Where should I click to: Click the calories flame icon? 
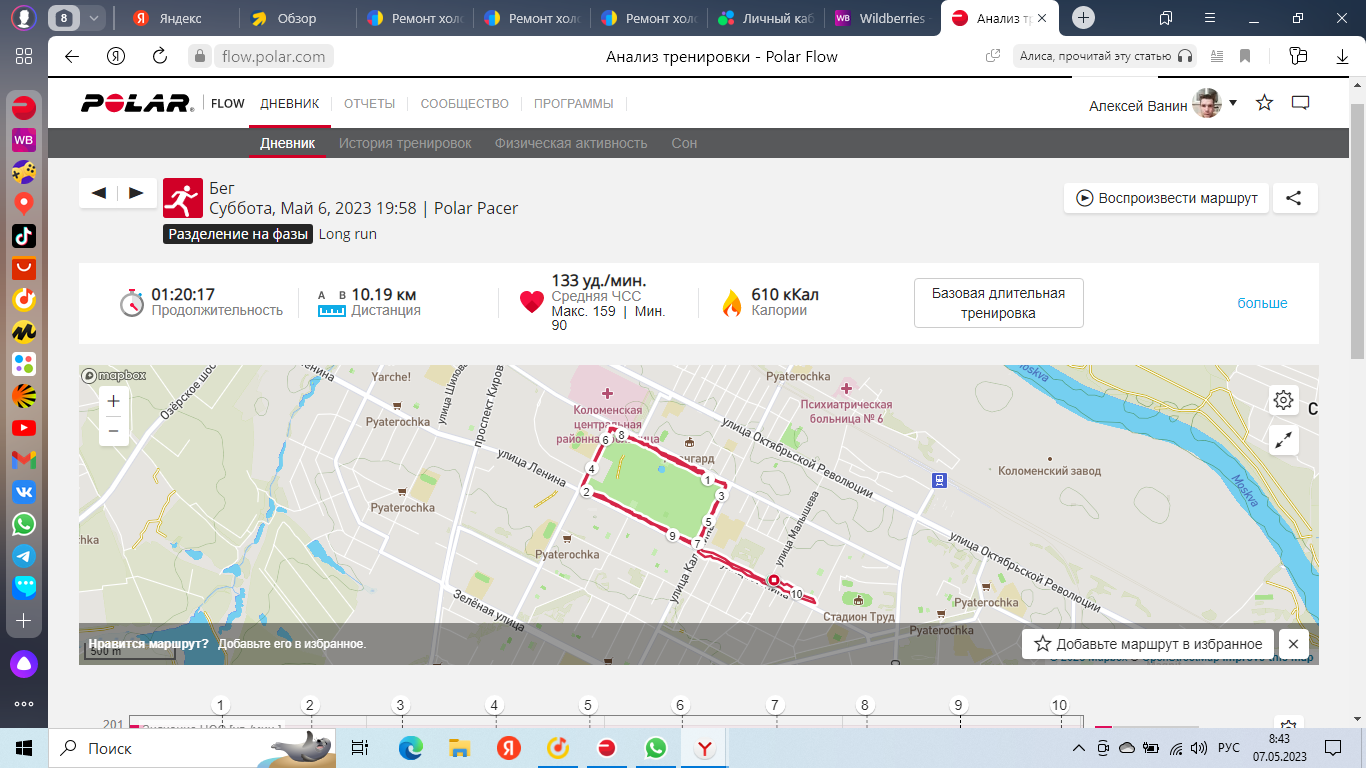point(732,302)
